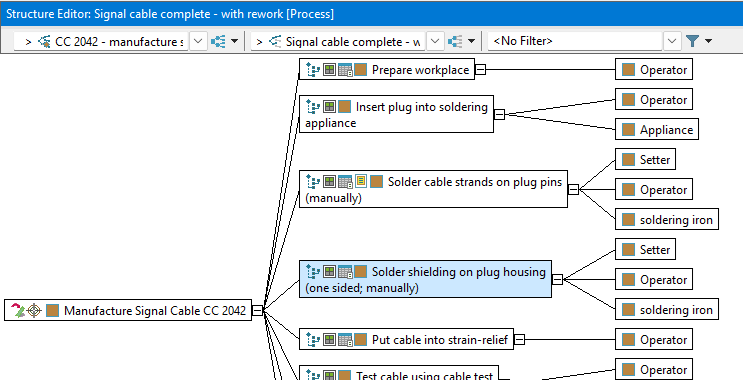Click the process flow icon on Insert plug node
743x380 pixels.
point(313,107)
